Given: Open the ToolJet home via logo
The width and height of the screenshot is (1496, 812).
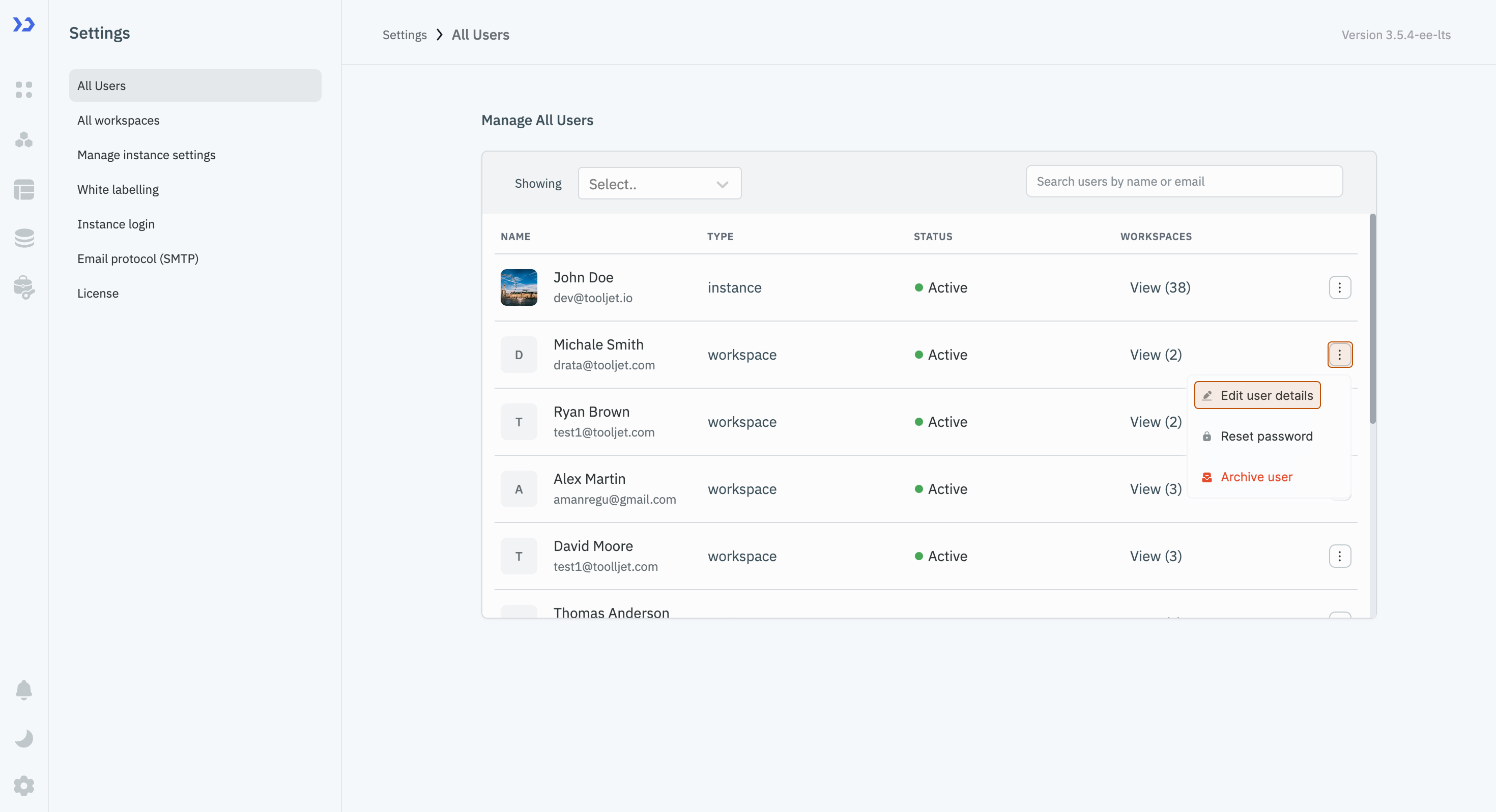Looking at the screenshot, I should tap(23, 24).
